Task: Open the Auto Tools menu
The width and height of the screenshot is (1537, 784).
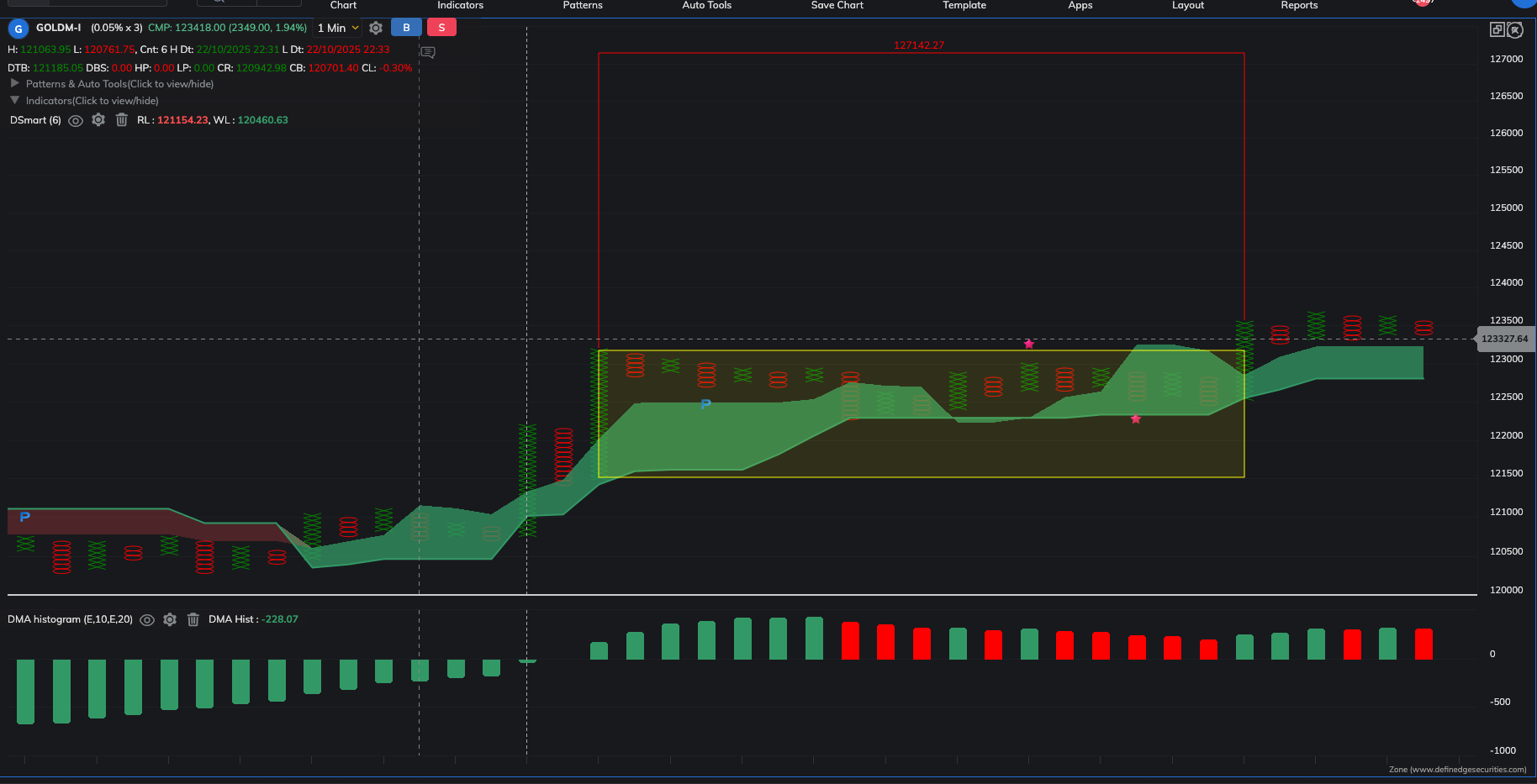Action: tap(706, 5)
